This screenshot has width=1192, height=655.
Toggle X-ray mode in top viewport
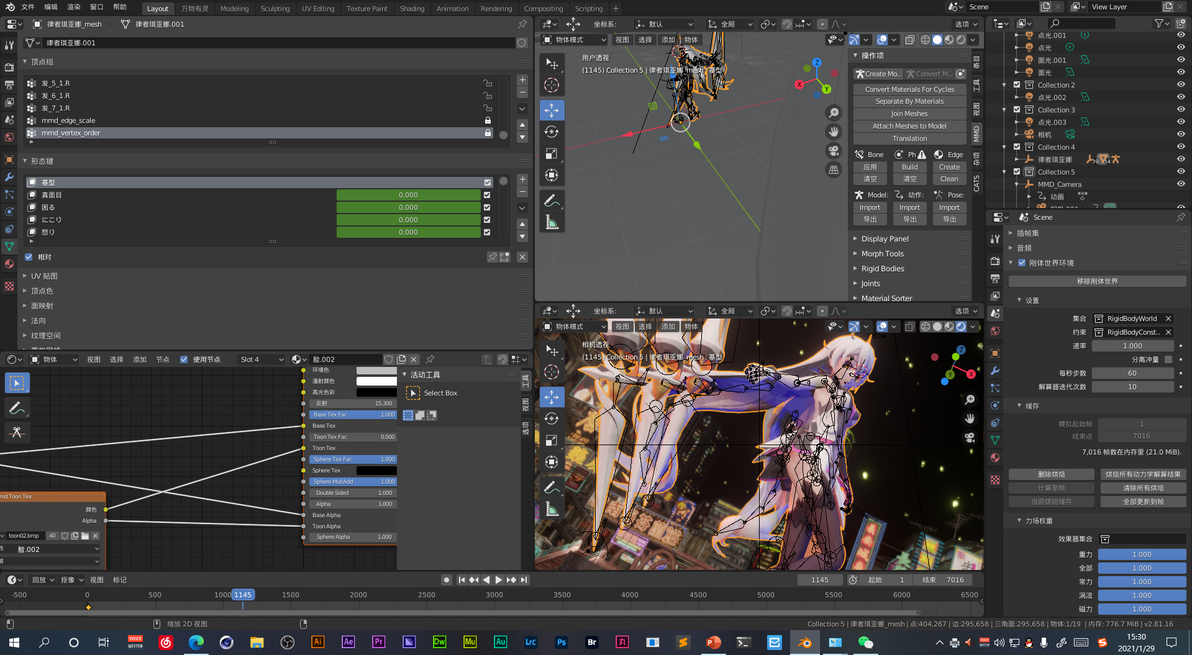[x=909, y=40]
